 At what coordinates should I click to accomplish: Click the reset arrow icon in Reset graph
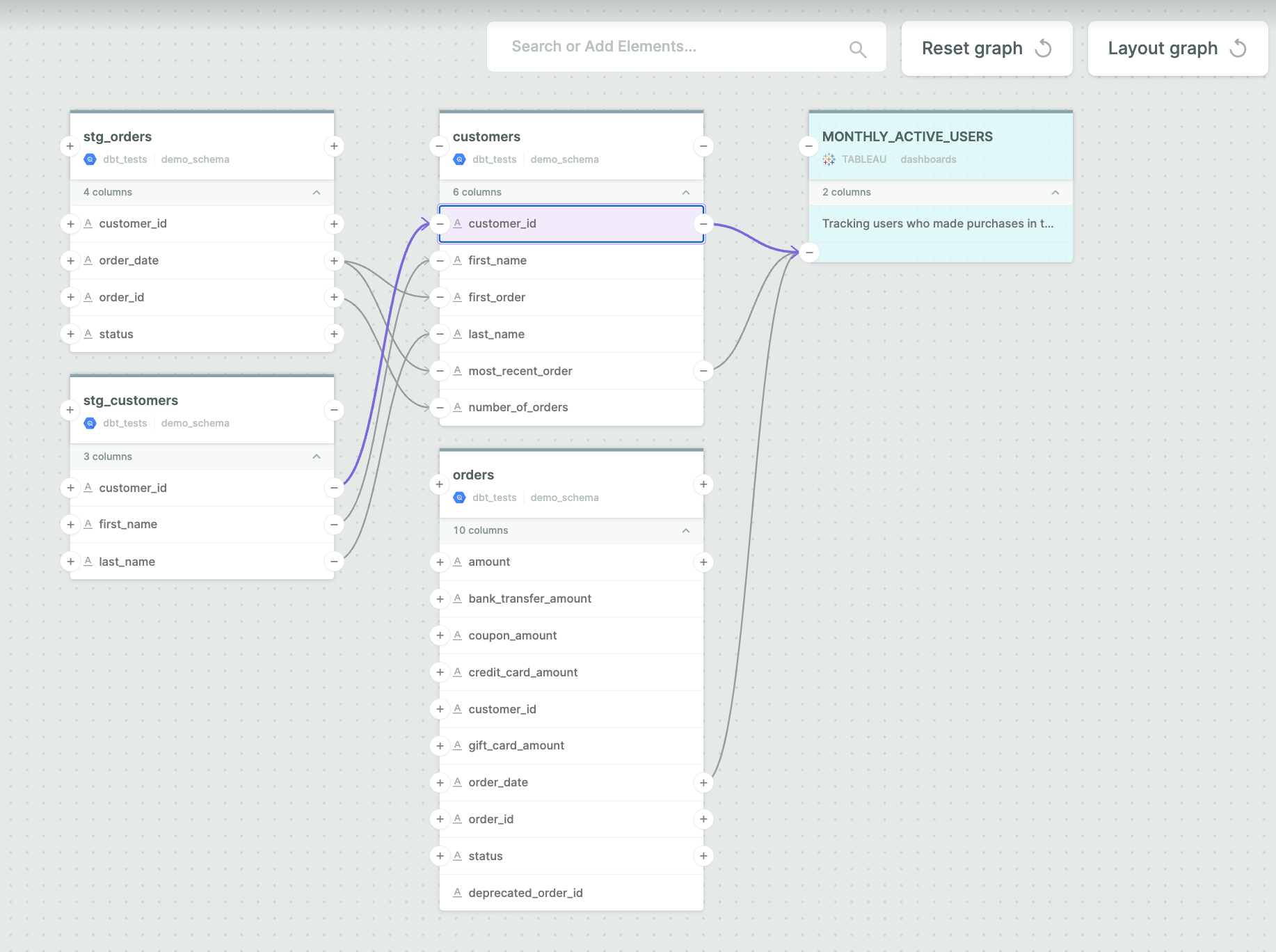(1044, 48)
